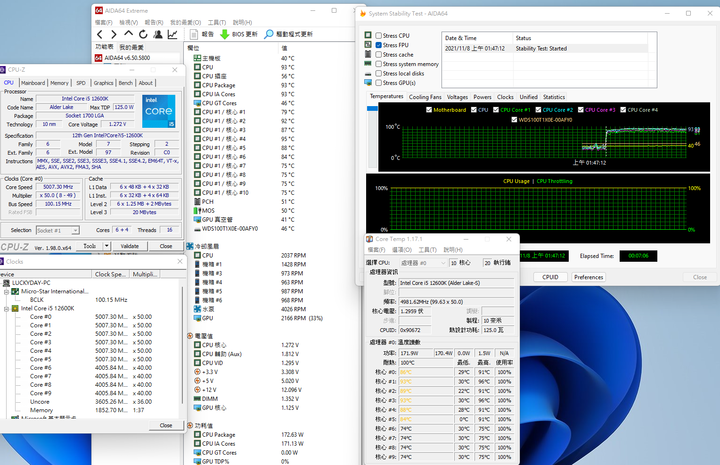720x465 pixels.
Task: Open CPU-Z SPD tab
Action: (x=81, y=83)
